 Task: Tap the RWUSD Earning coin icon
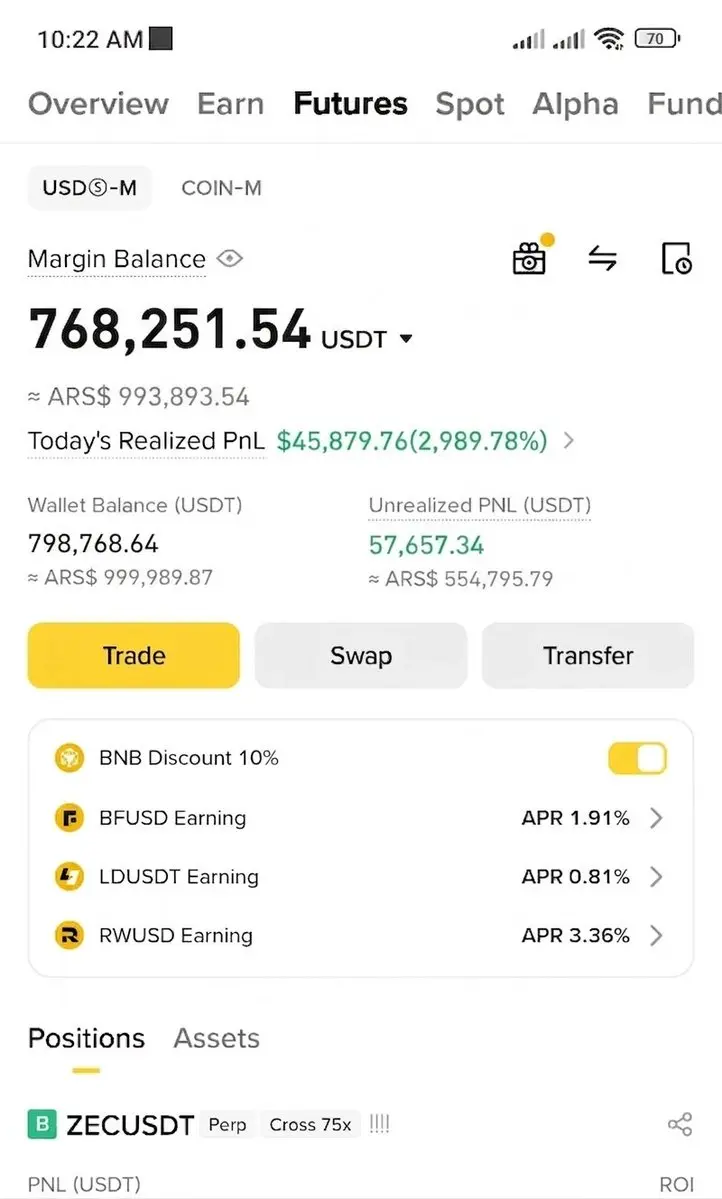pos(70,935)
